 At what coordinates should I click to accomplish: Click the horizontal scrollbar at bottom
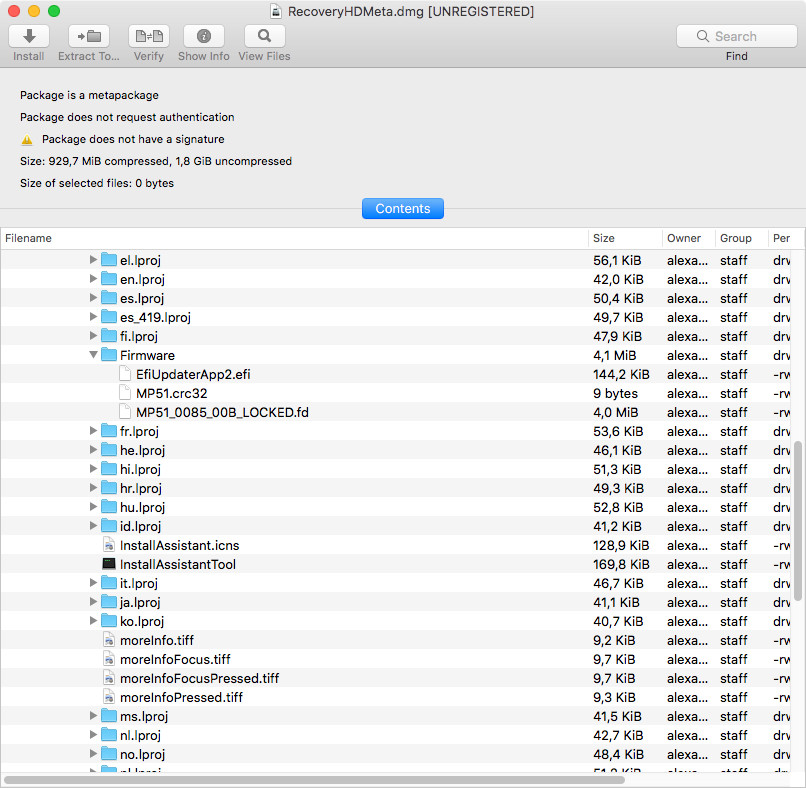tap(314, 780)
